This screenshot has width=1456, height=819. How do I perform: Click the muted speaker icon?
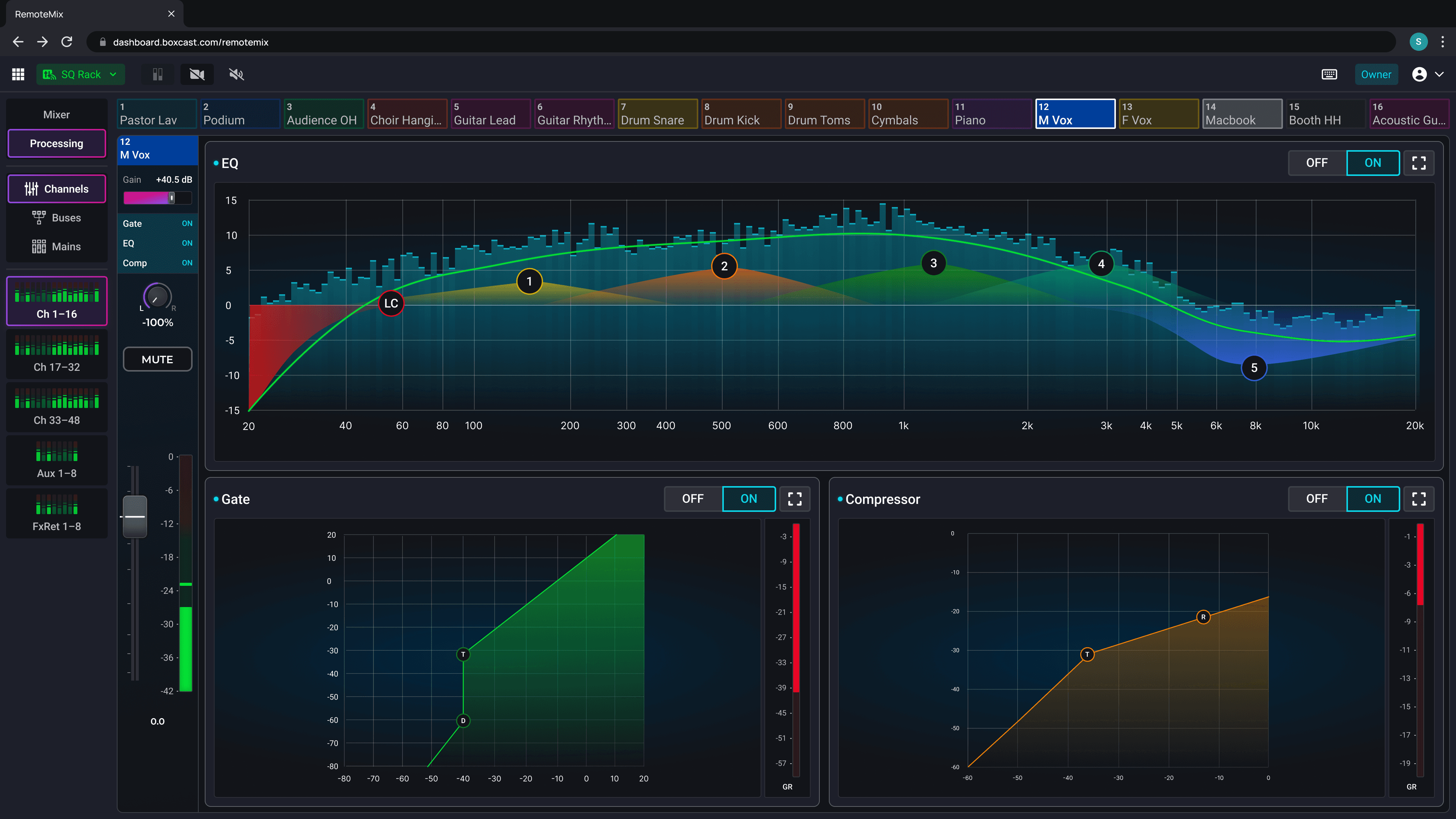[x=236, y=74]
